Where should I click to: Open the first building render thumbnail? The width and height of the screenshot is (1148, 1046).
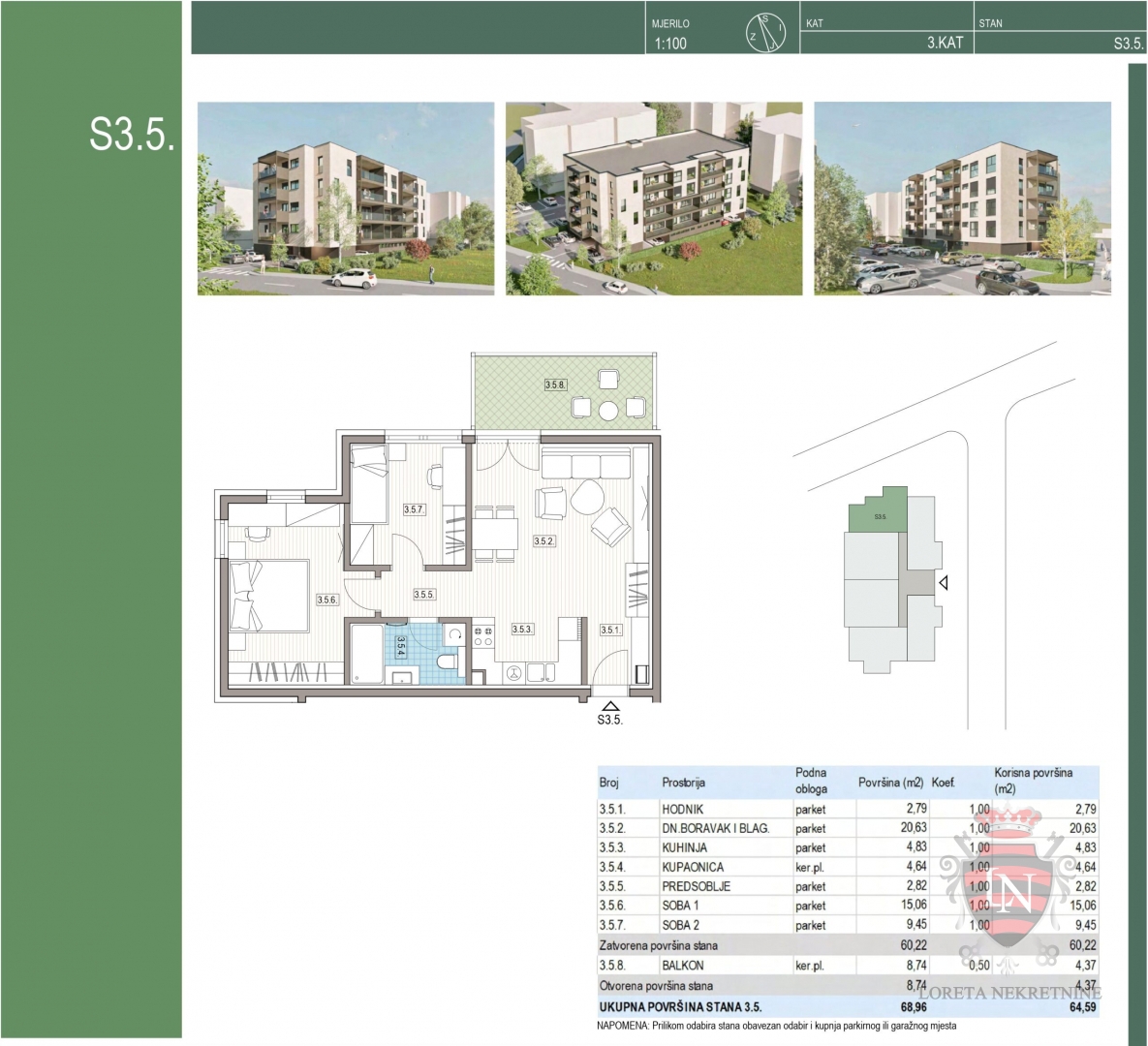pos(345,199)
